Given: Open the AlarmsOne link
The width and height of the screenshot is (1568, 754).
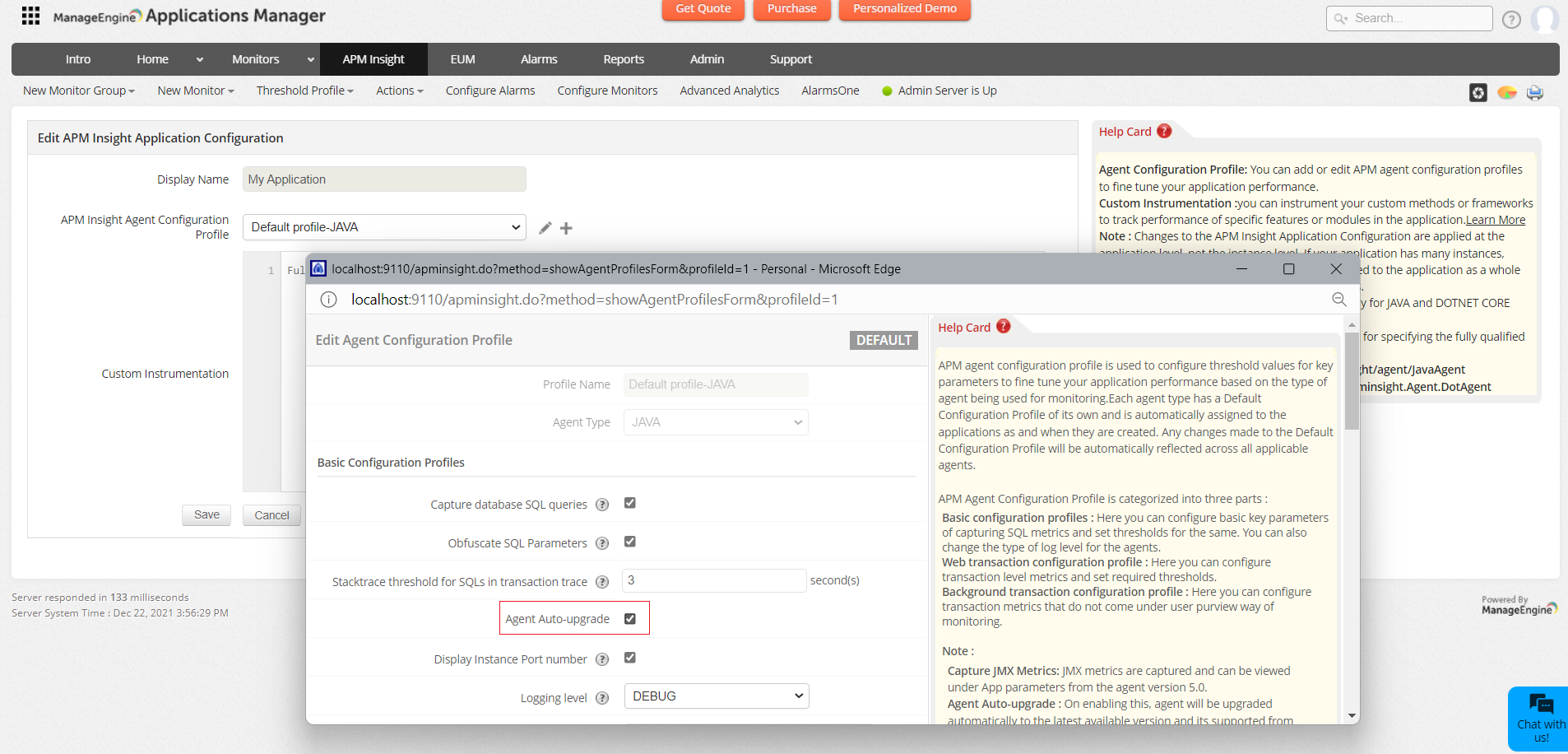Looking at the screenshot, I should click(830, 91).
